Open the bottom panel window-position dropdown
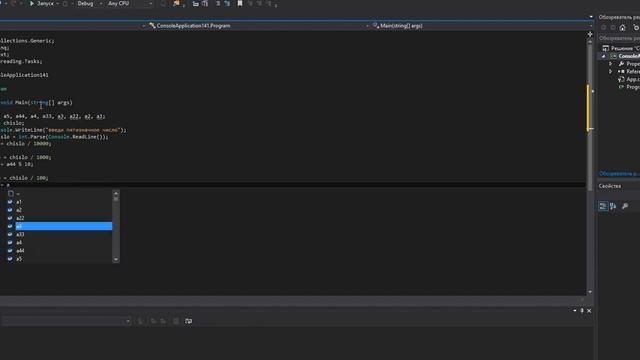640x360 pixels. pos(575,311)
